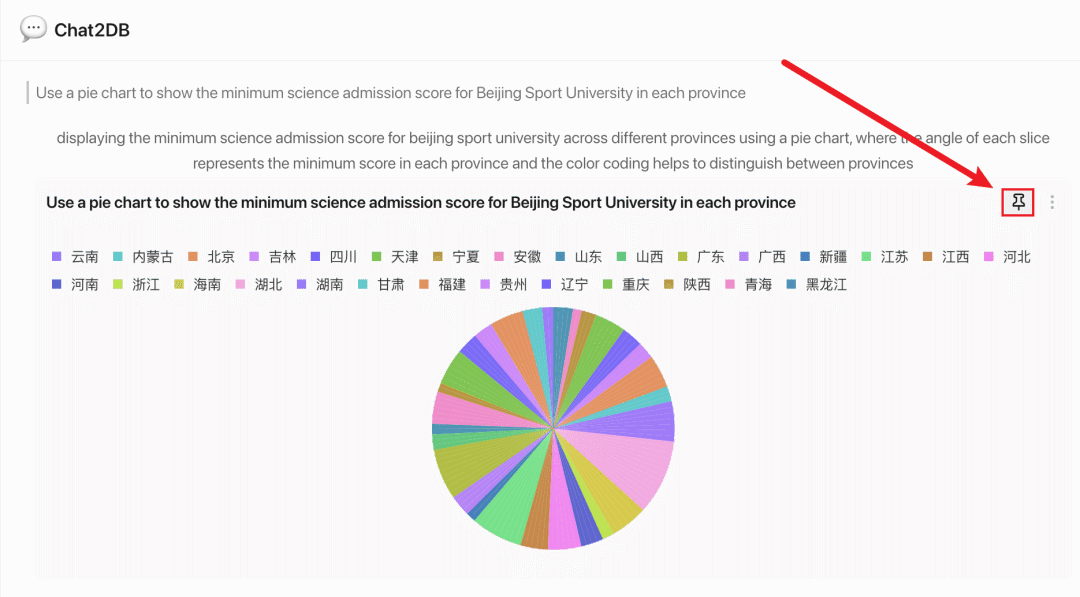This screenshot has width=1080, height=597.
Task: Click the Chat2DB title text
Action: [92, 30]
